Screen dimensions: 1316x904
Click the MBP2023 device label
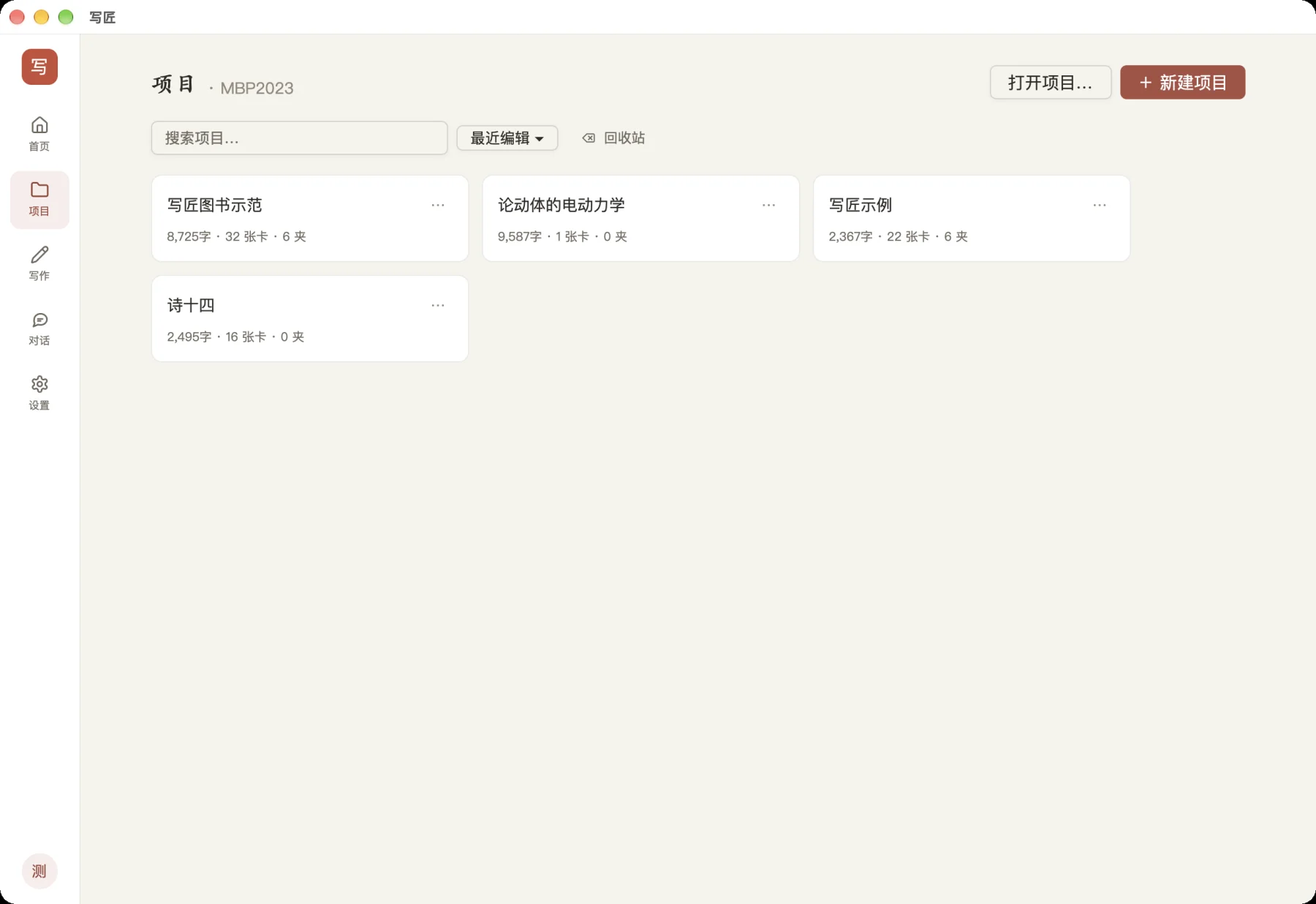[x=257, y=88]
